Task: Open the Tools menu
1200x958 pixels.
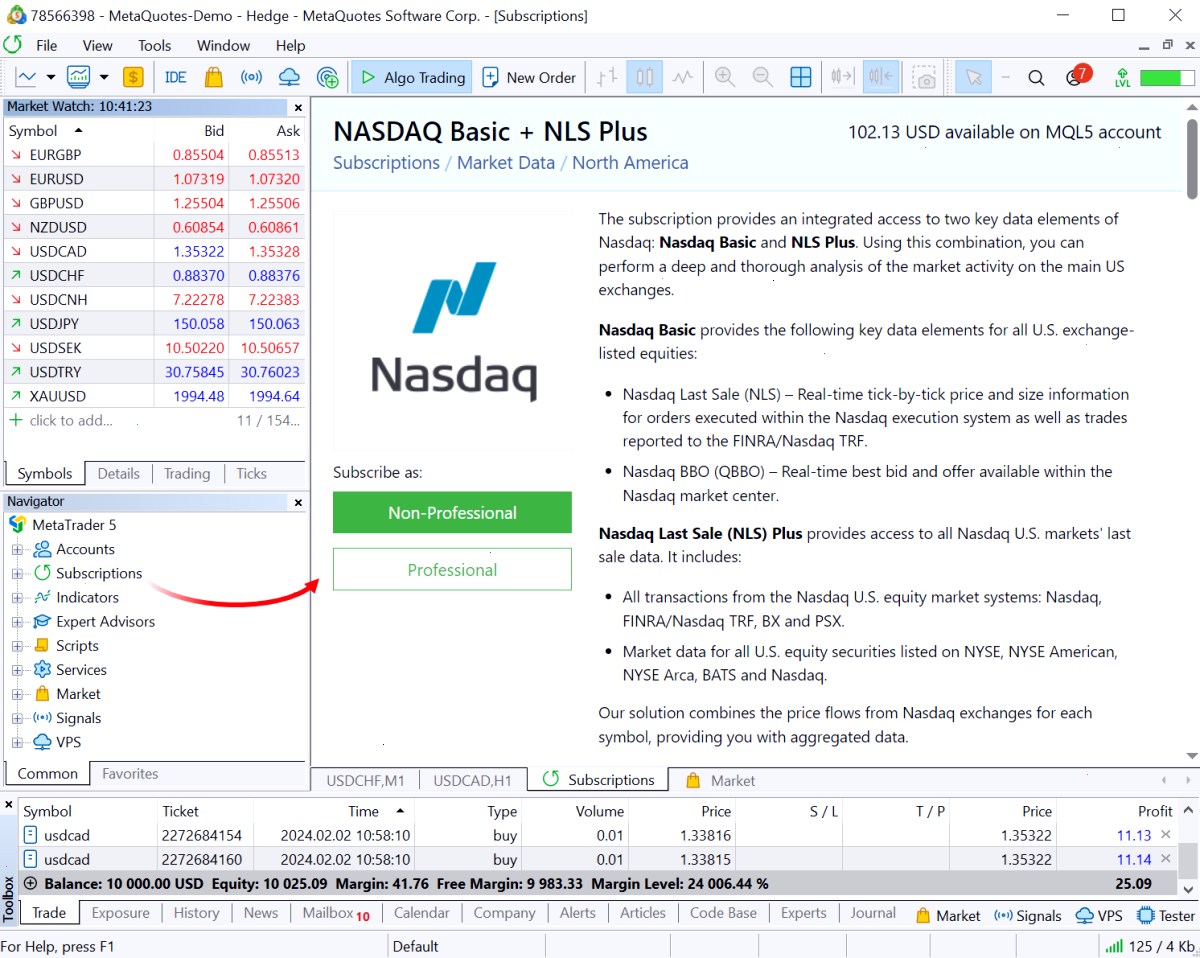Action: 155,45
